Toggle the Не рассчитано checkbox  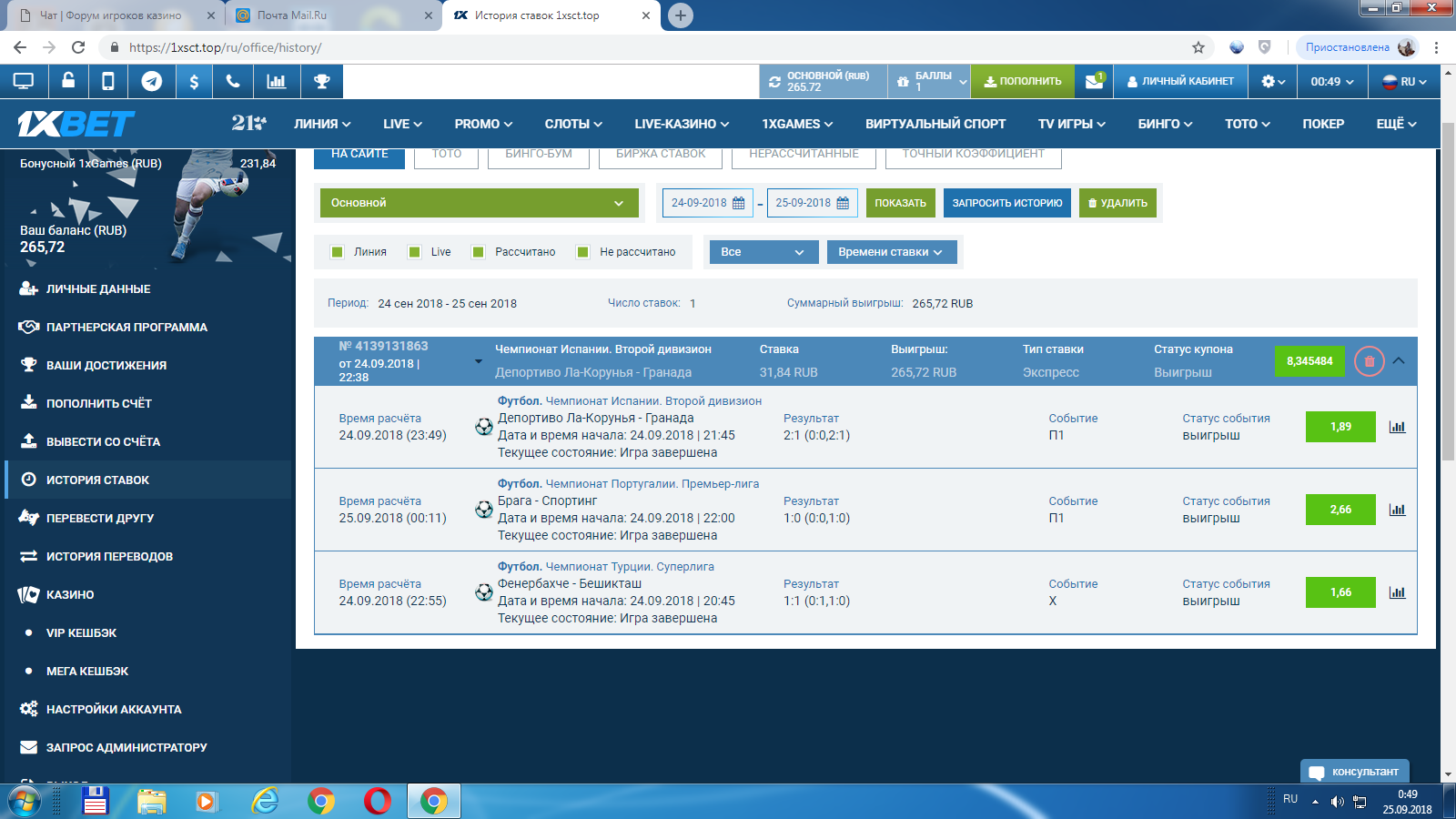582,252
